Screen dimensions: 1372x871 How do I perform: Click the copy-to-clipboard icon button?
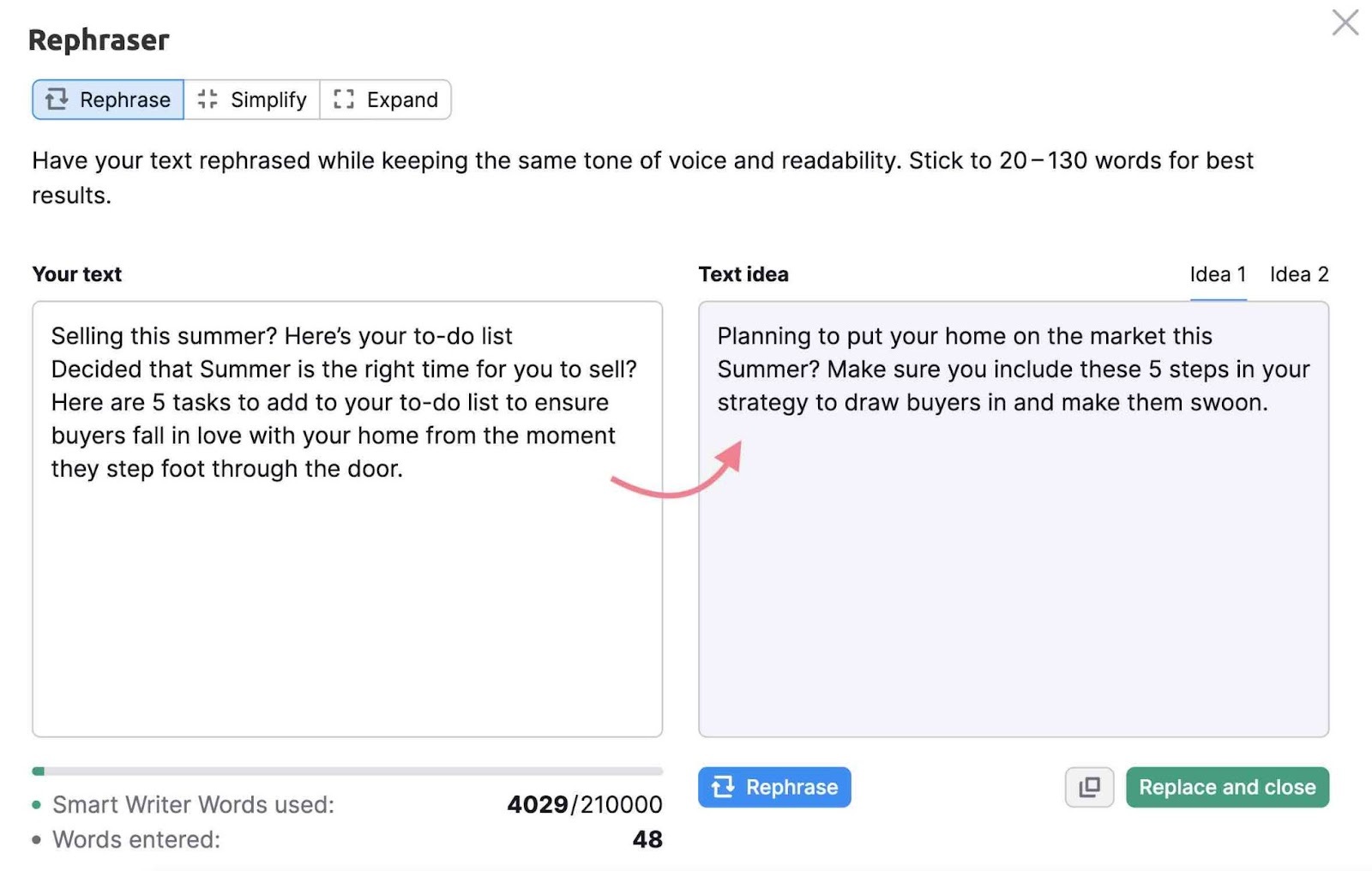point(1089,787)
